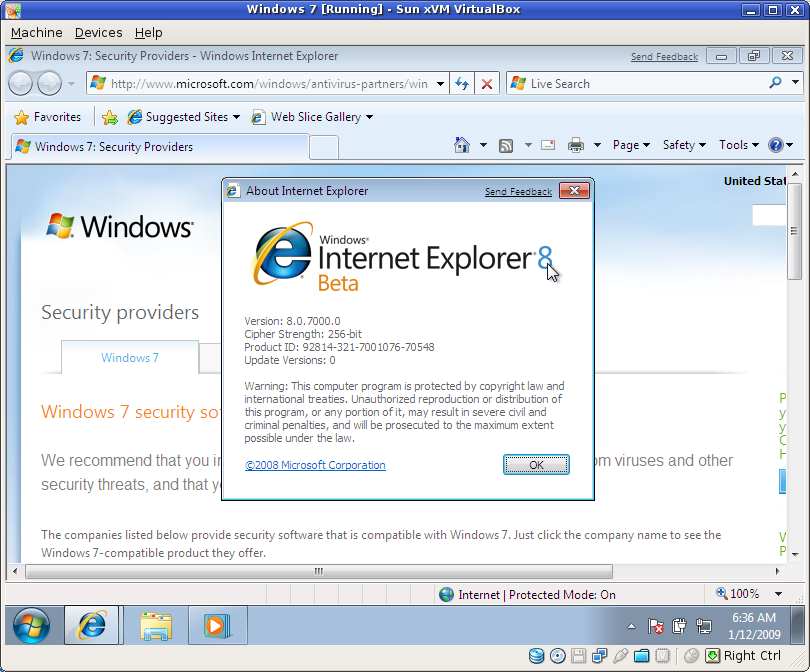Open Internet Explorer Help via the question mark icon
This screenshot has width=810, height=672.
coord(779,144)
